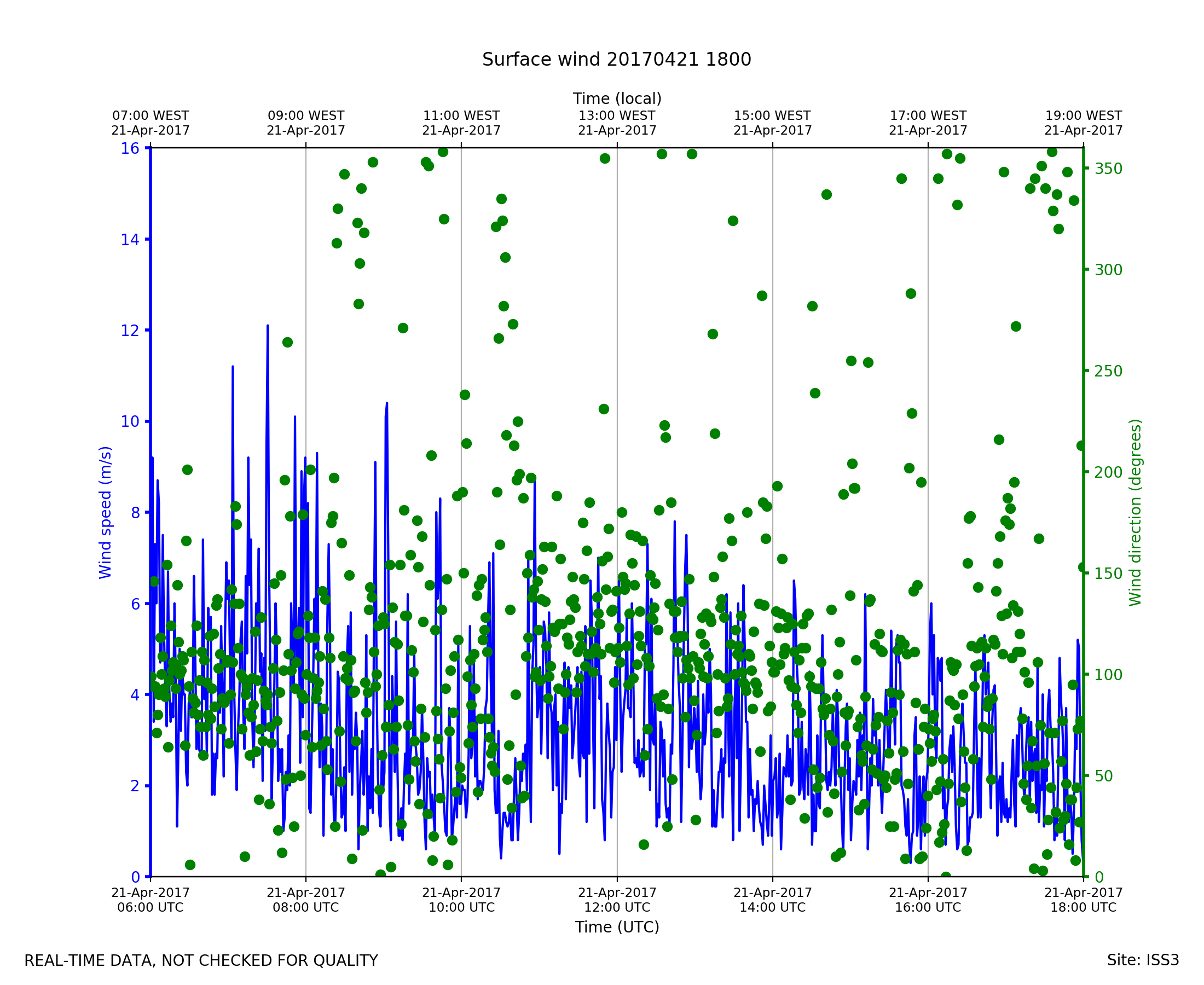This screenshot has height=985, width=1204.
Task: Click the 'Wind speed (m/s)' axis label
Action: [106, 513]
